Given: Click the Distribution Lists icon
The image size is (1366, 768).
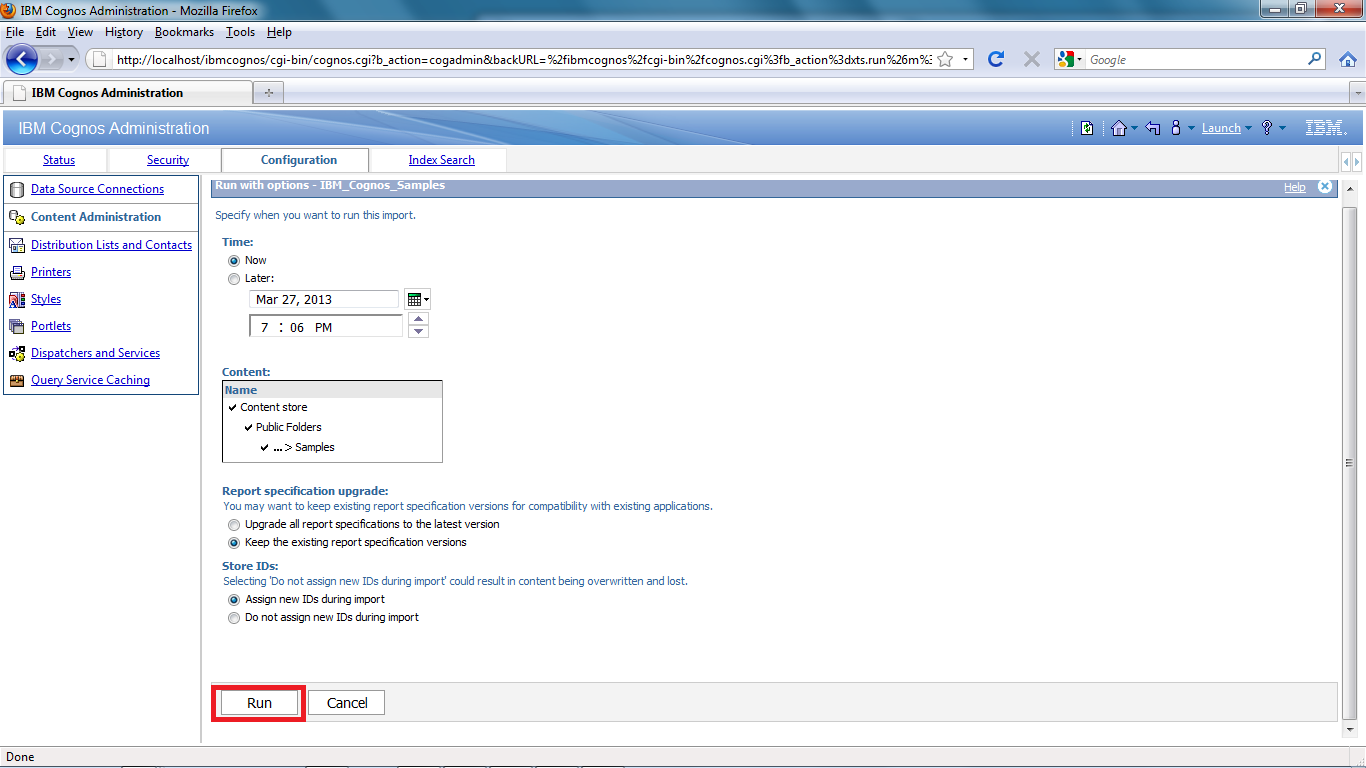Looking at the screenshot, I should pos(16,245).
